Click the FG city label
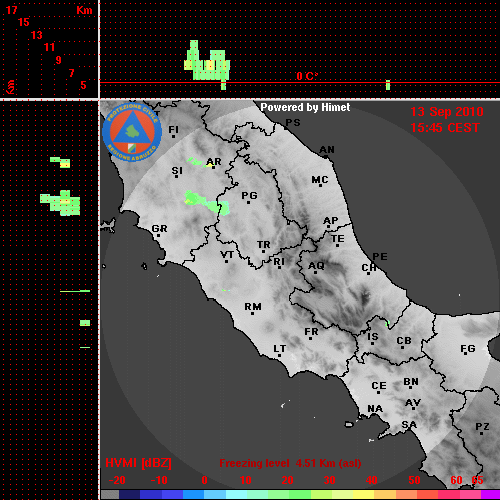 tap(468, 349)
